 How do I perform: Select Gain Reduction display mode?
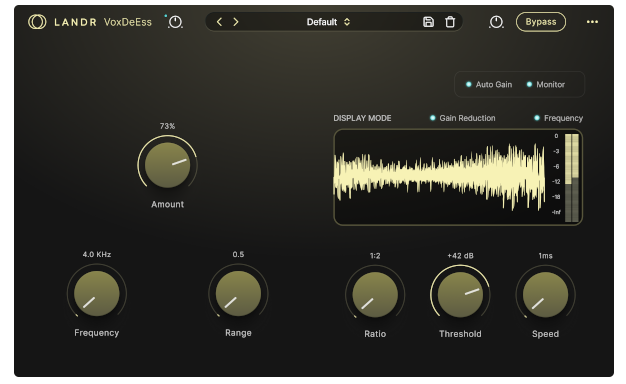(463, 118)
